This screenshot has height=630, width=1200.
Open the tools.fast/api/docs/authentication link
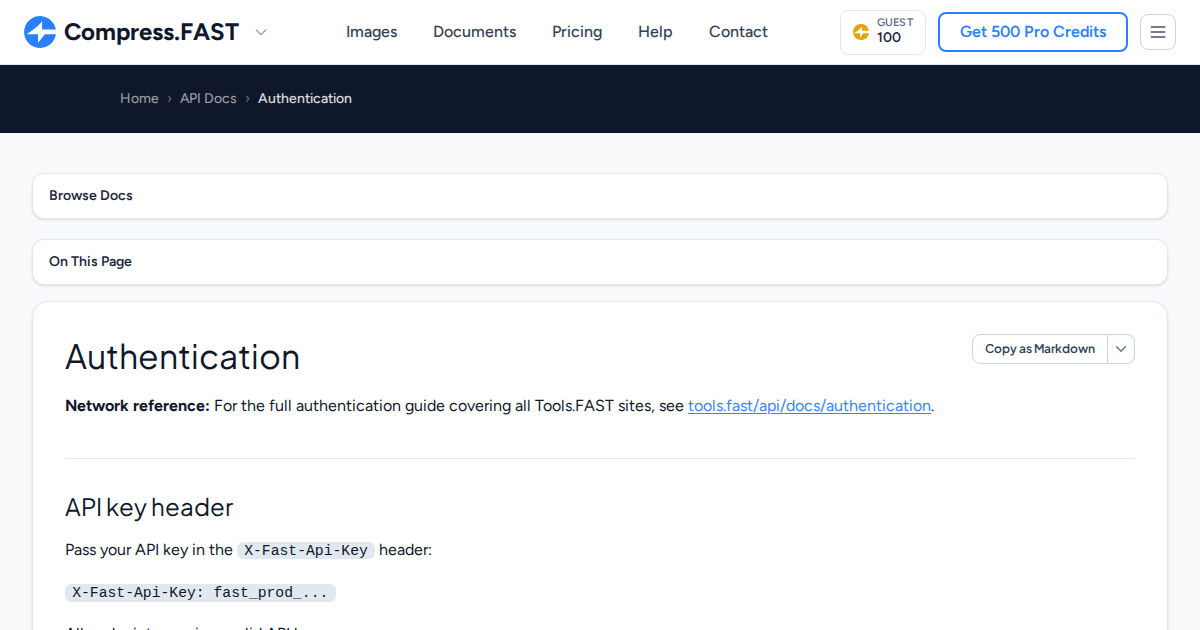809,406
